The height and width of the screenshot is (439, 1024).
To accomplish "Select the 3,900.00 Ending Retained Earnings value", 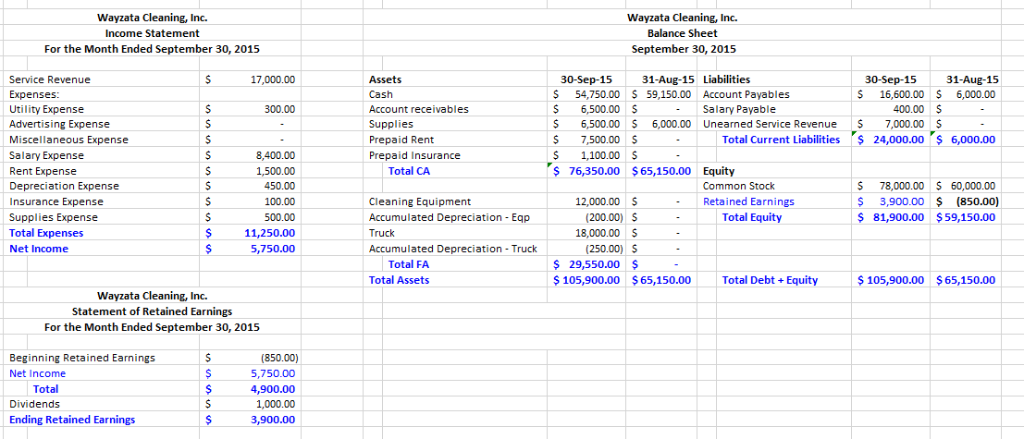I will (274, 420).
